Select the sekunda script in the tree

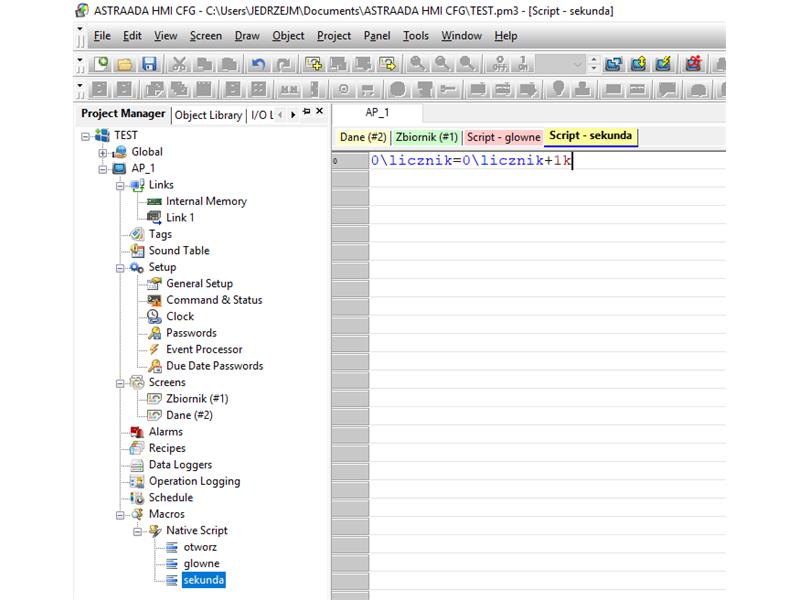[x=204, y=580]
